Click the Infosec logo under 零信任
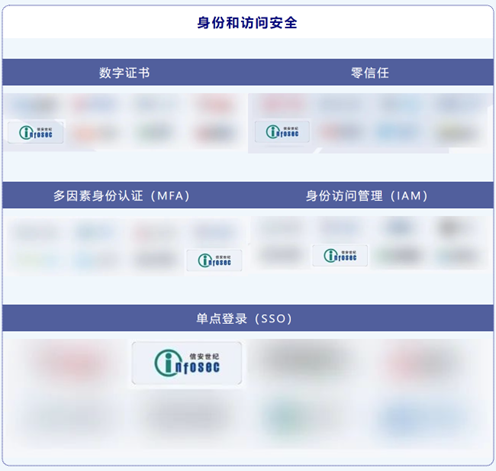This screenshot has height=471, width=496. pos(282,131)
